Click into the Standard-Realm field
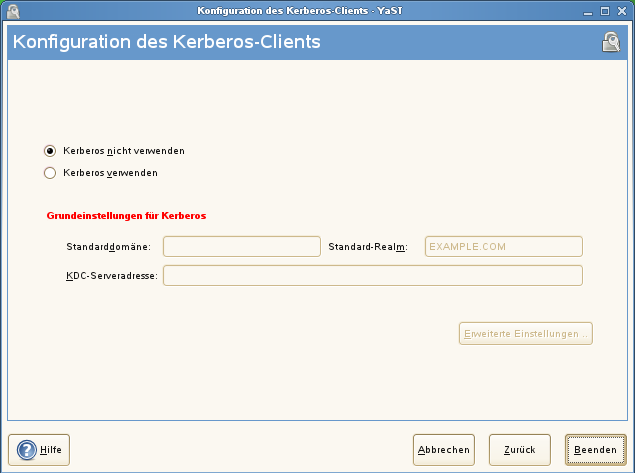 point(503,247)
